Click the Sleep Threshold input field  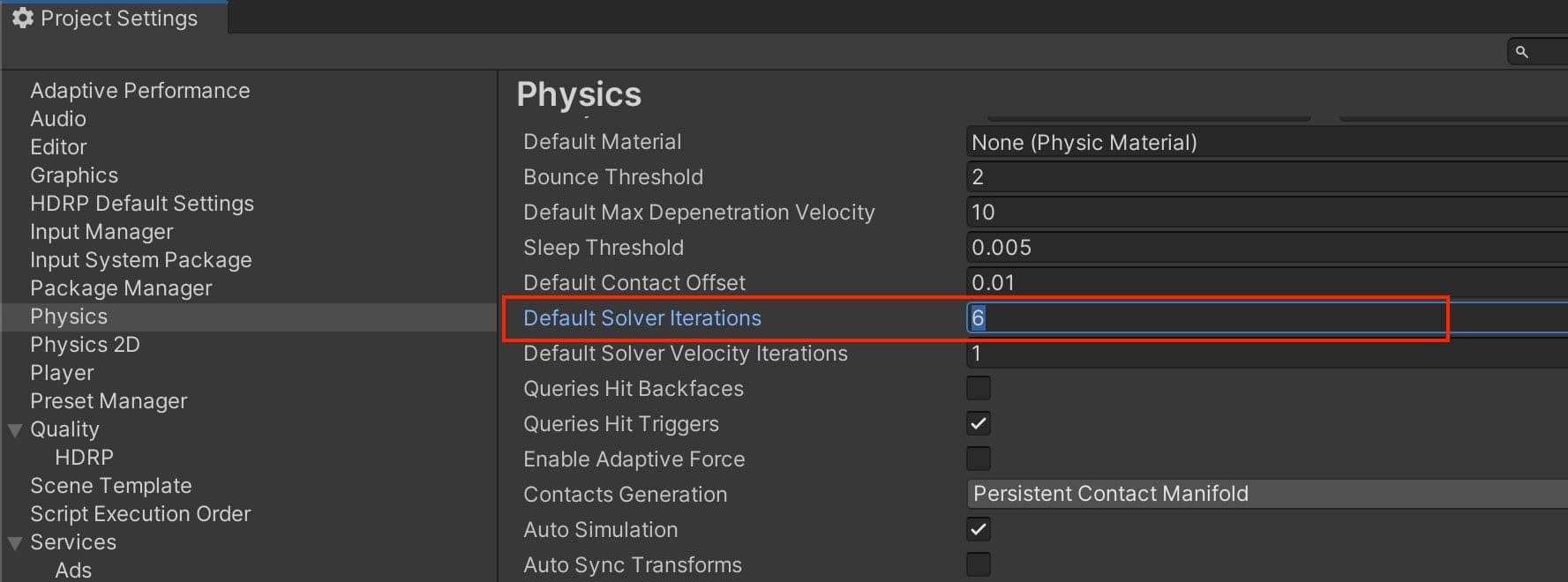click(1262, 248)
